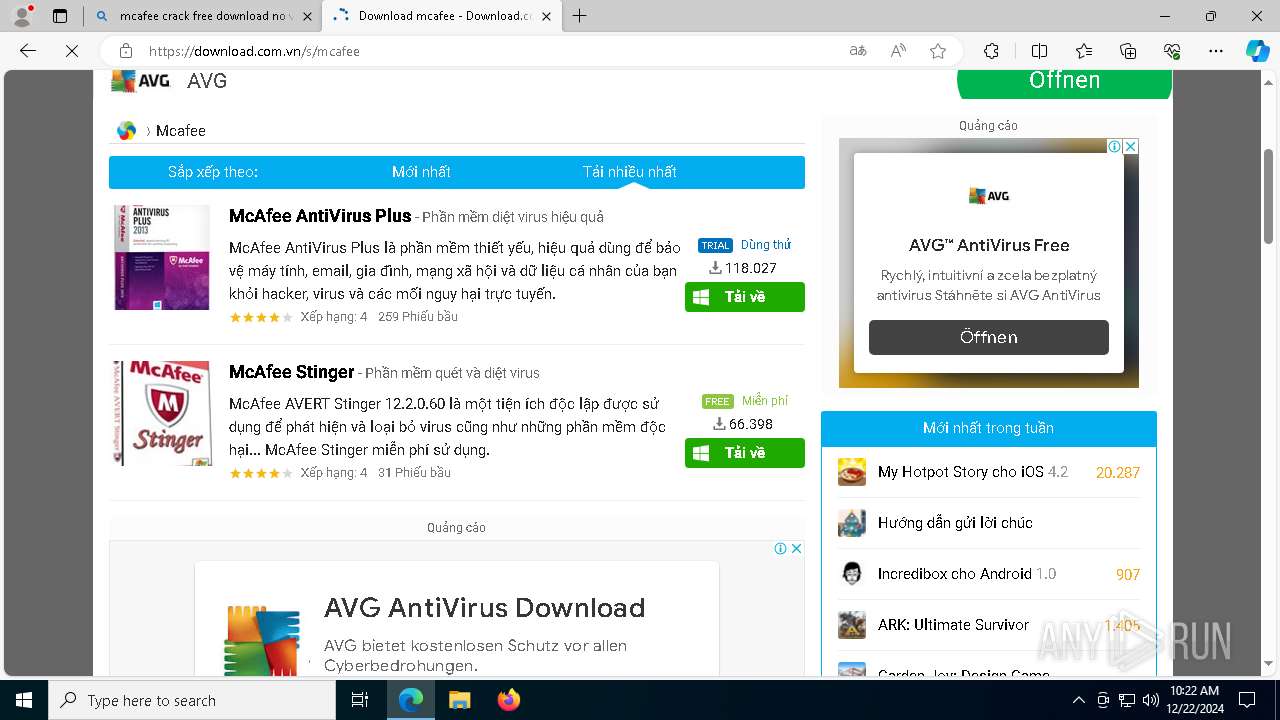This screenshot has height=720, width=1280.
Task: Click the FREE badge on McAfee Stinger
Action: pos(717,402)
